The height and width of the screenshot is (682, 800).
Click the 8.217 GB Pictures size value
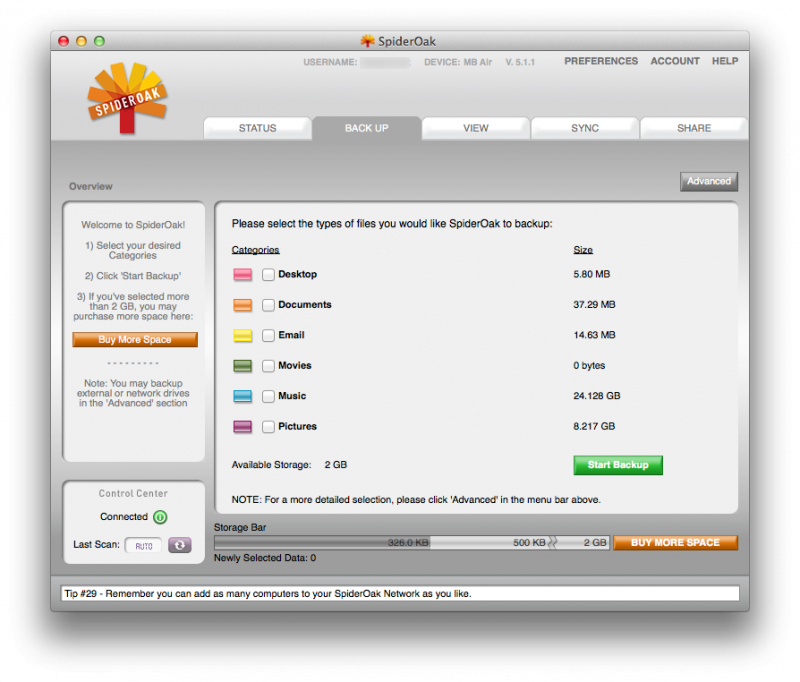point(594,426)
